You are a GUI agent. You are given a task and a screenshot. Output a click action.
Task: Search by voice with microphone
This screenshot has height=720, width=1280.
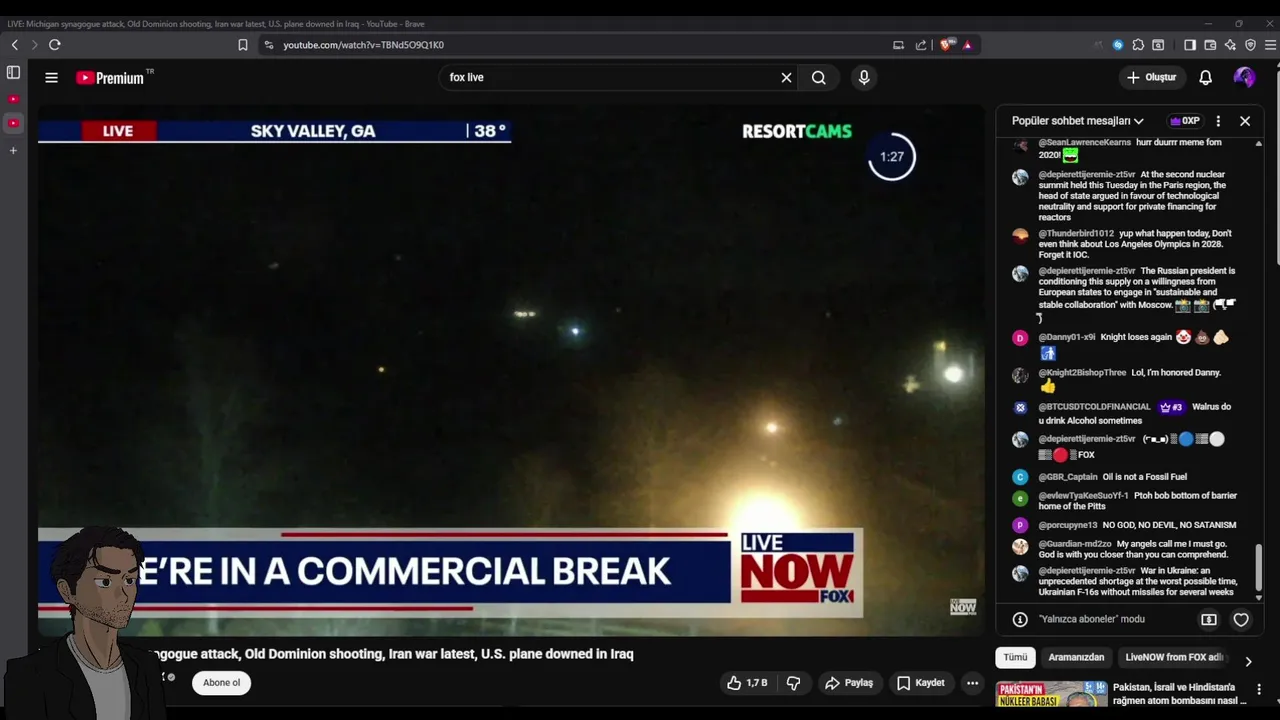(x=864, y=77)
